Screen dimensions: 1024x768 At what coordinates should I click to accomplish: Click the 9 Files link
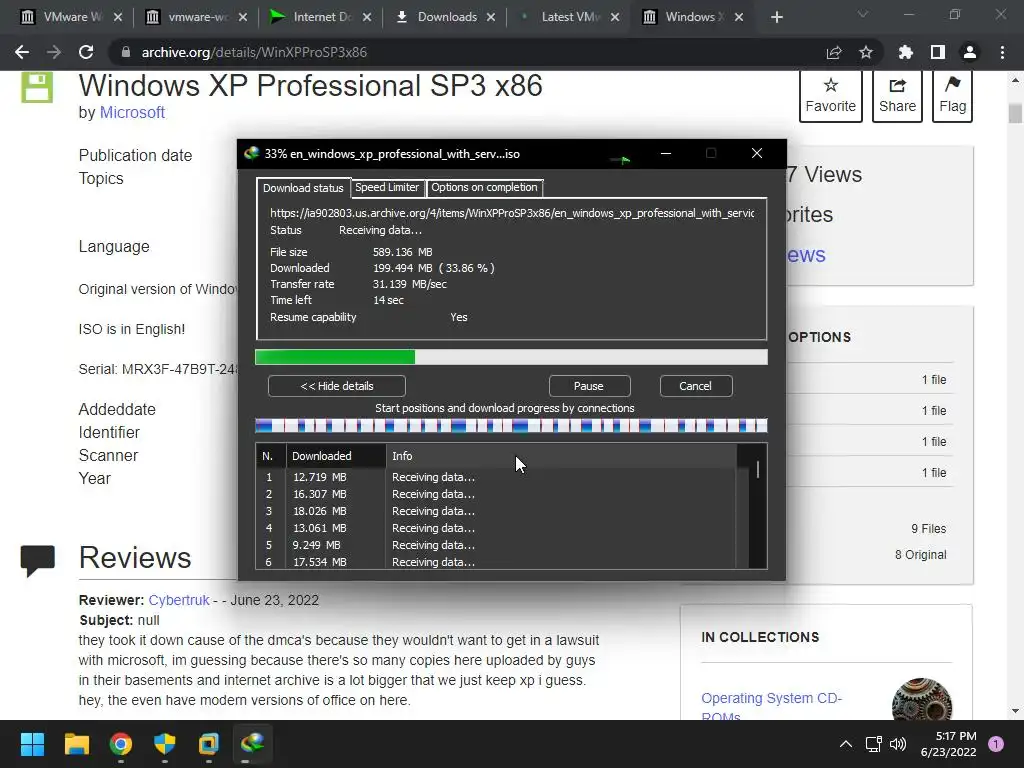[x=929, y=529]
